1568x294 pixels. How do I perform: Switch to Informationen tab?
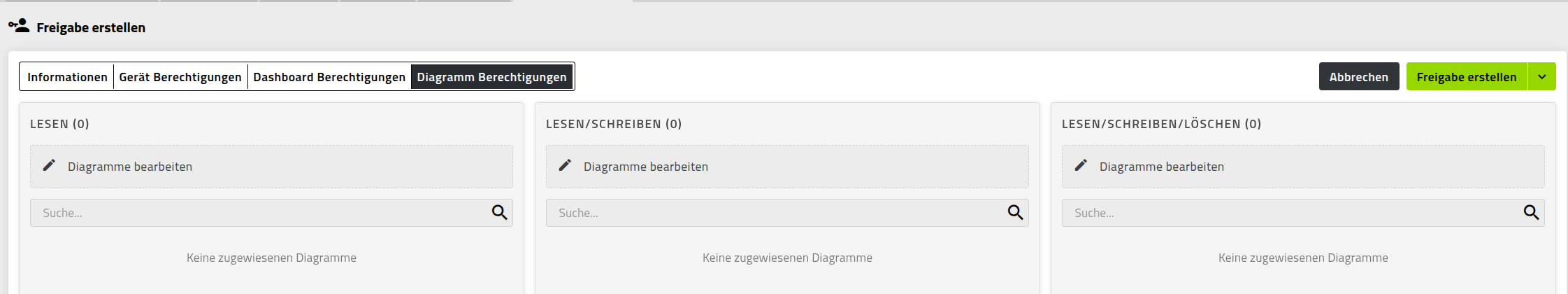[x=67, y=77]
